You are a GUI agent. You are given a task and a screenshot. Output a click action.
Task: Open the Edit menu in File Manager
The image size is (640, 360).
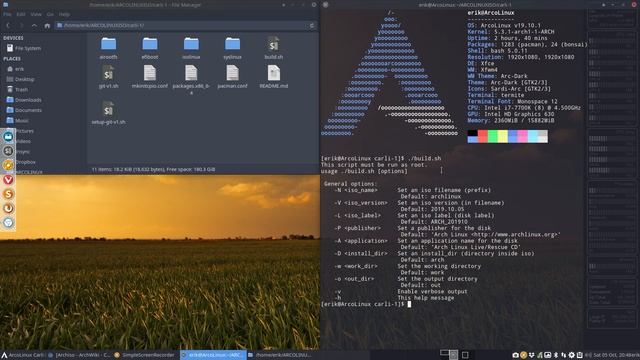[x=21, y=14]
